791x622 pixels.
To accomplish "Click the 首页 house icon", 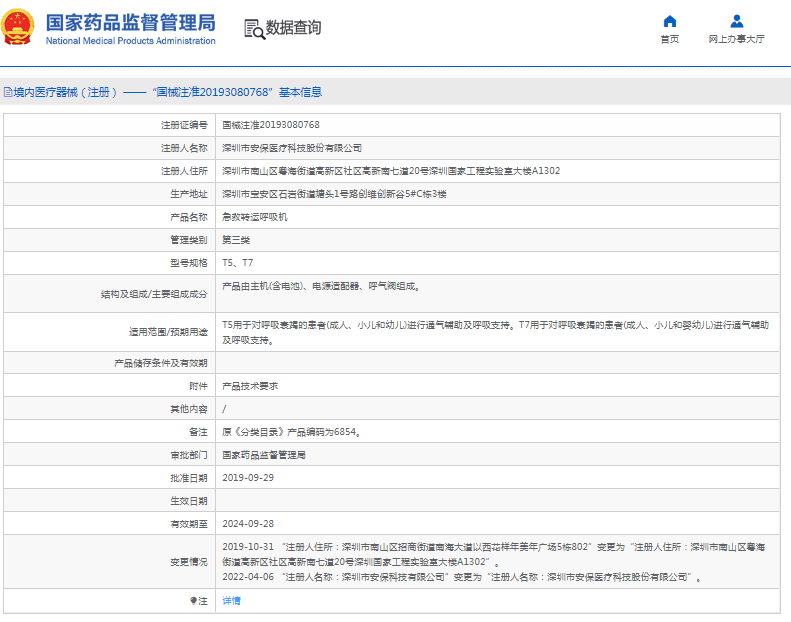I will [x=669, y=21].
